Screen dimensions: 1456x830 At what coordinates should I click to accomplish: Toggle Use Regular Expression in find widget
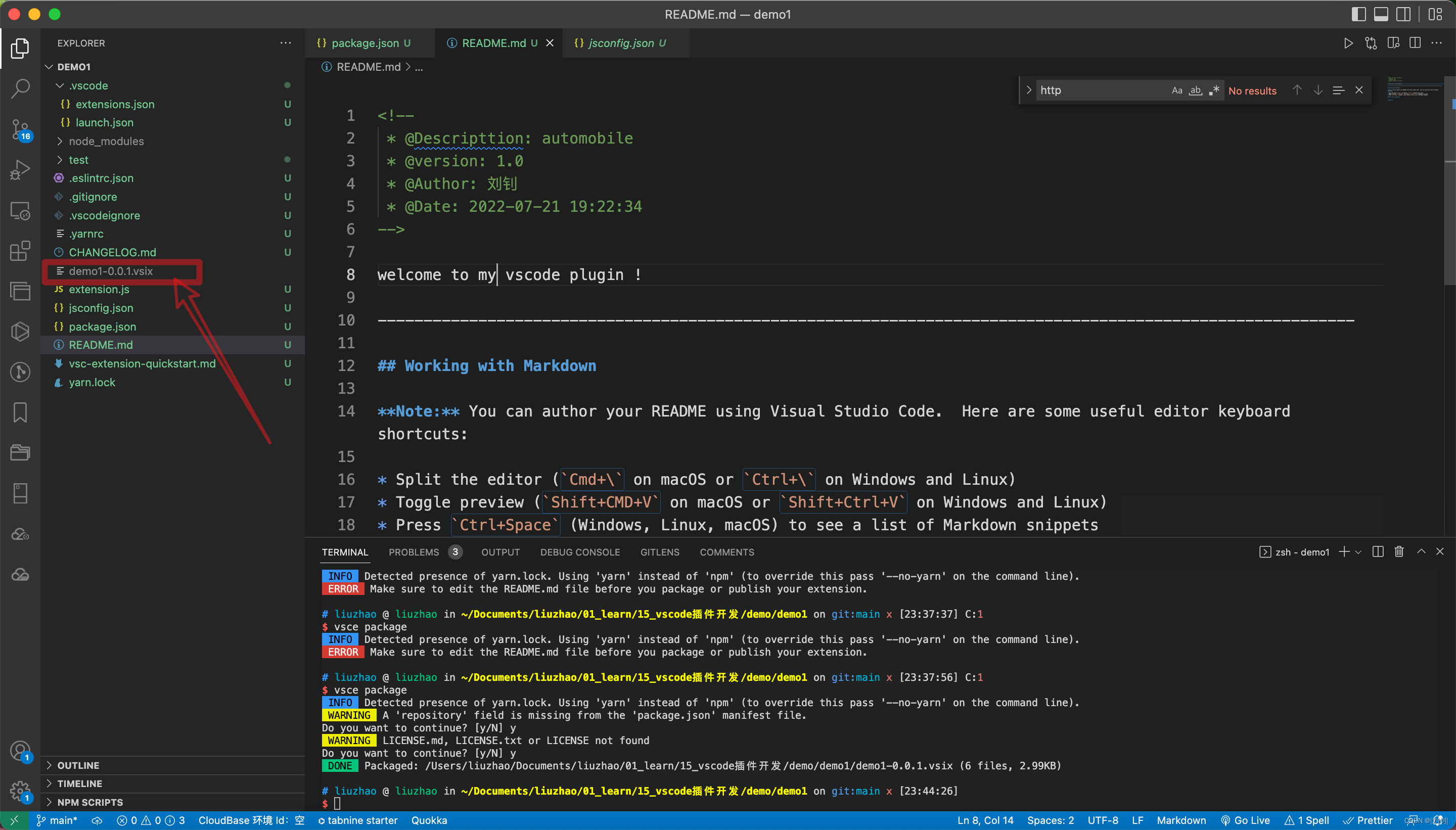[1214, 90]
